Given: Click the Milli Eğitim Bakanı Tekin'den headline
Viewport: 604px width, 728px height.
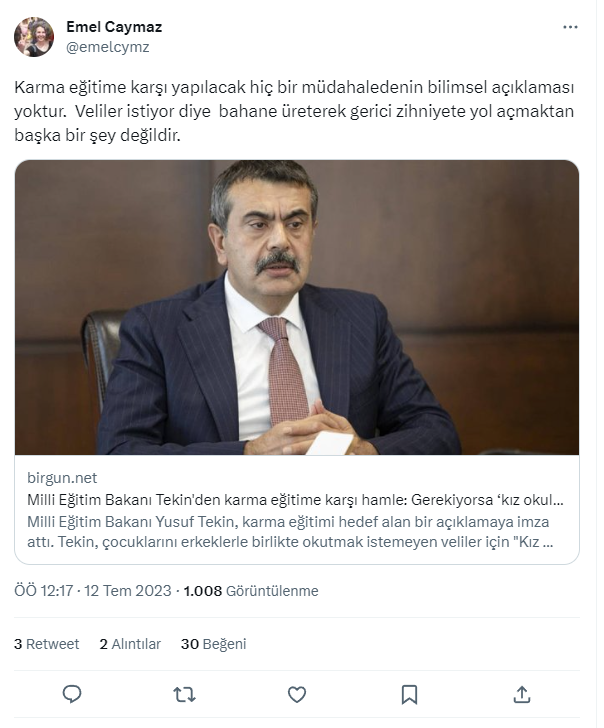Looking at the screenshot, I should [x=295, y=500].
